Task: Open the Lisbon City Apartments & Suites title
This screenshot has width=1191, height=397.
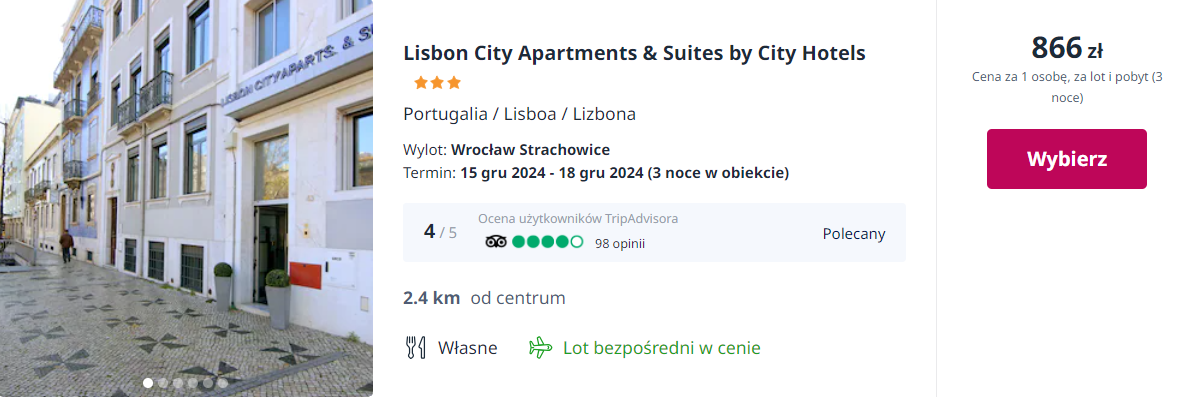Action: 634,53
